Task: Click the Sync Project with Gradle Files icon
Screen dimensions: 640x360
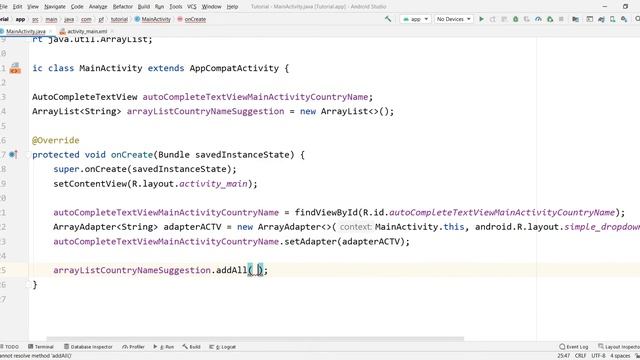Action: (601, 19)
